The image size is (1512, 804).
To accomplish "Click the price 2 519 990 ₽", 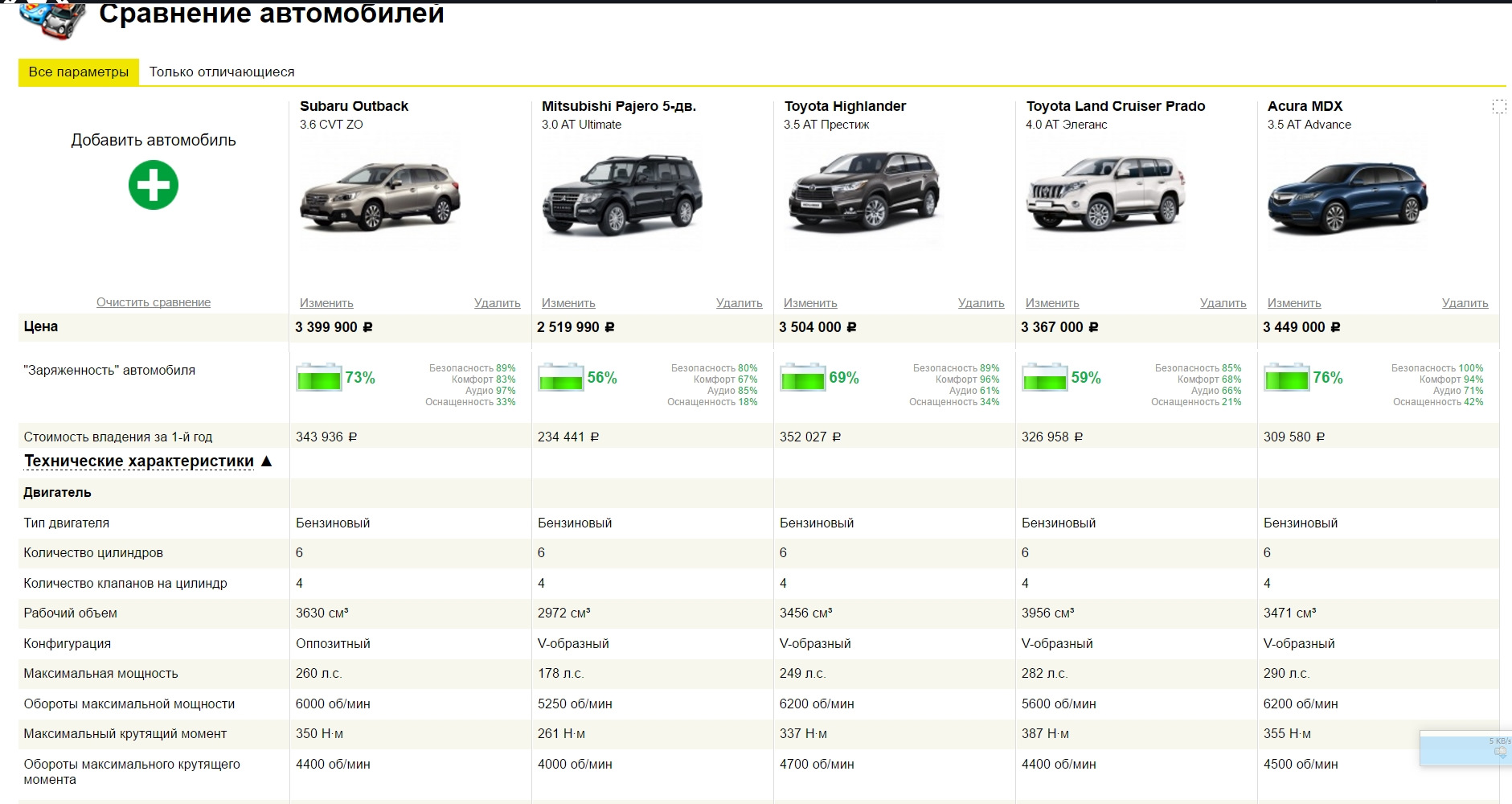I will [576, 327].
